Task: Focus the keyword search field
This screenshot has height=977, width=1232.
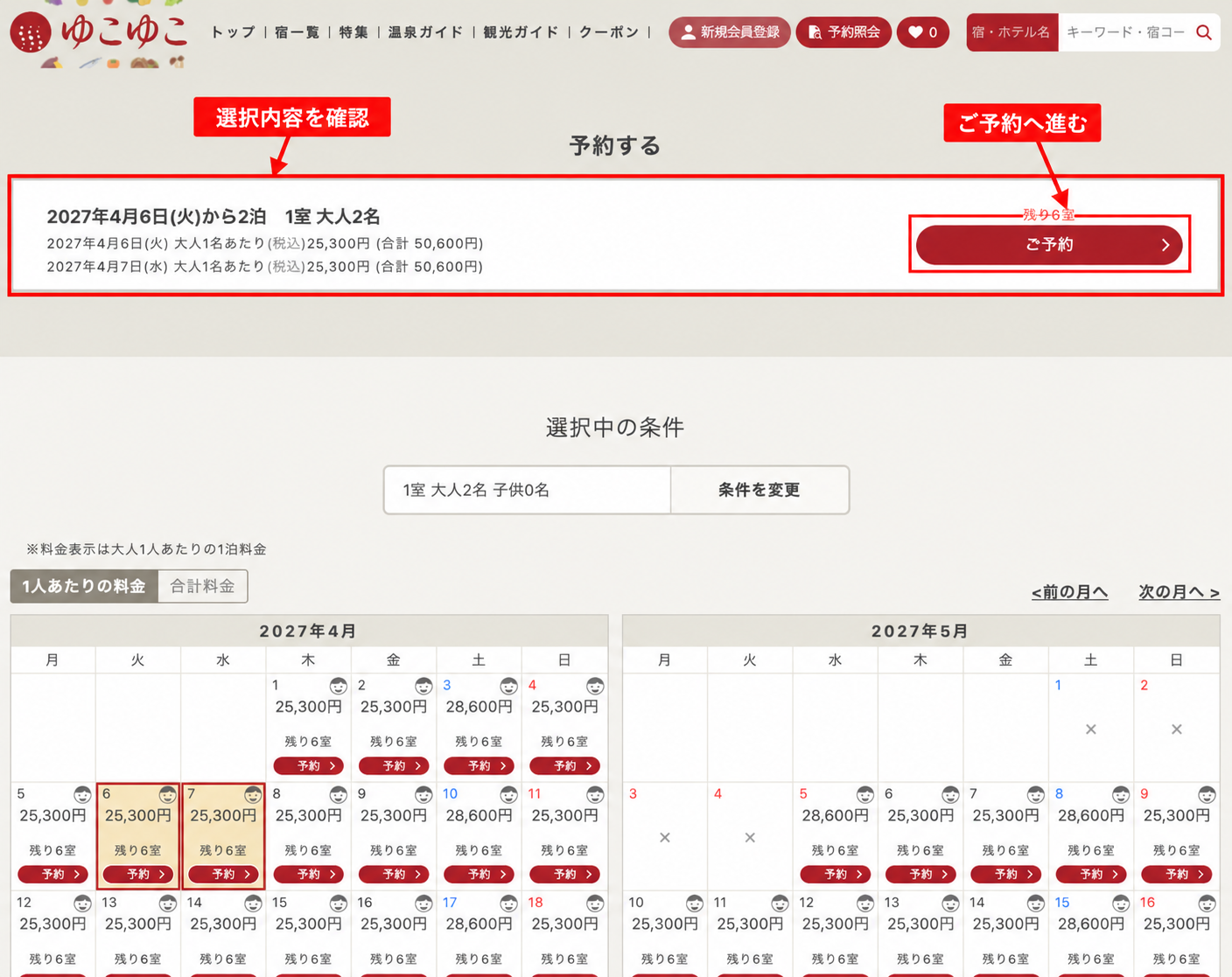Action: click(1125, 32)
